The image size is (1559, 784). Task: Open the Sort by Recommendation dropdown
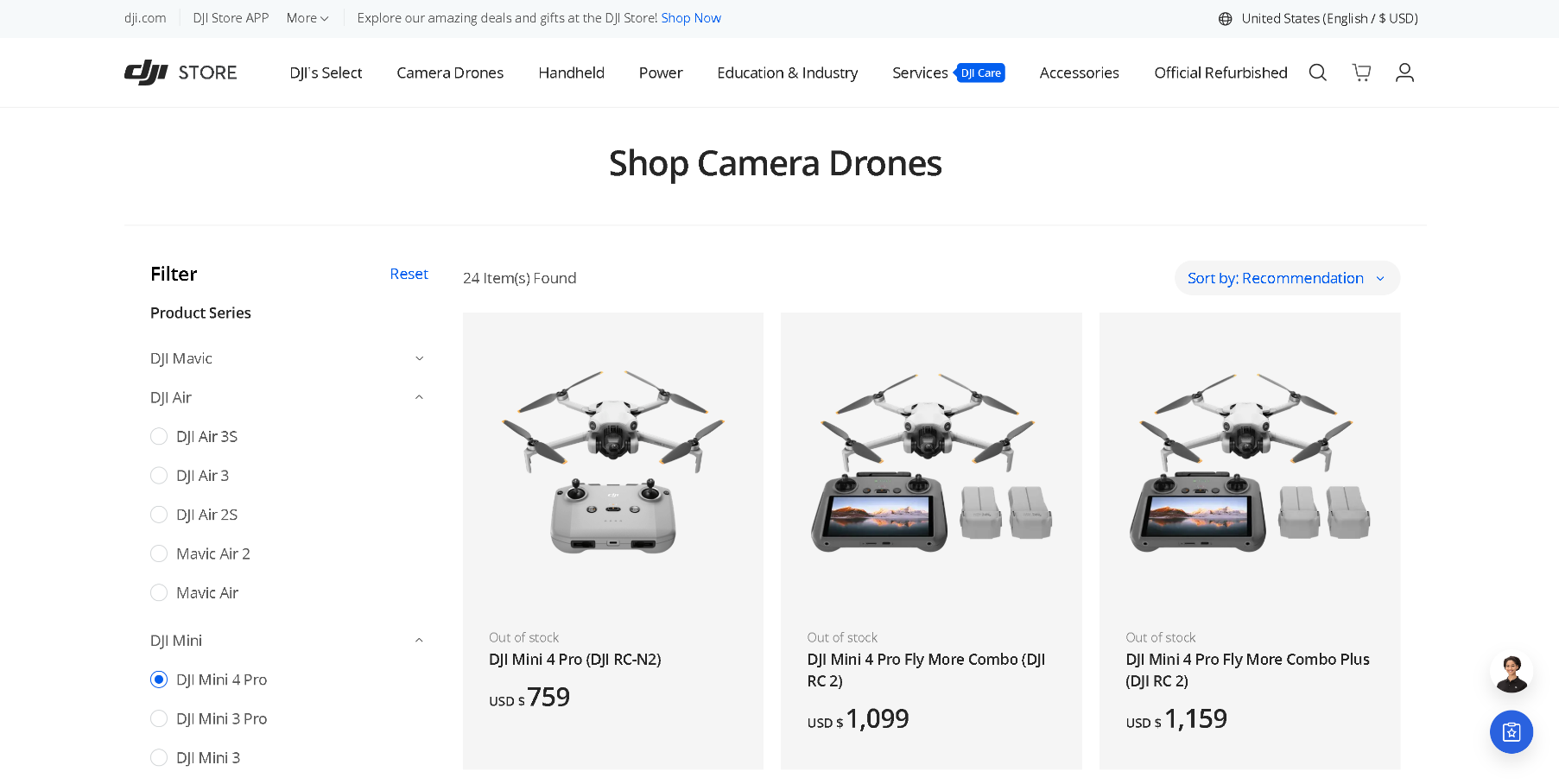click(1287, 278)
